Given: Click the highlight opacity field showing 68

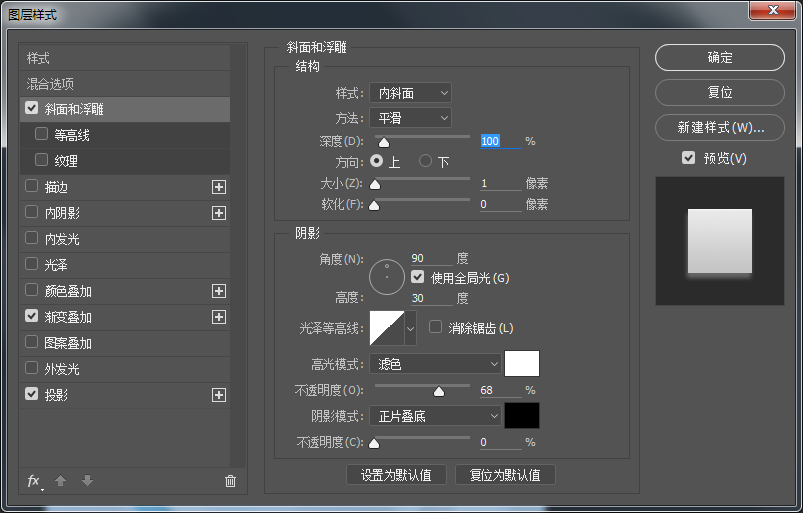Looking at the screenshot, I should point(500,390).
